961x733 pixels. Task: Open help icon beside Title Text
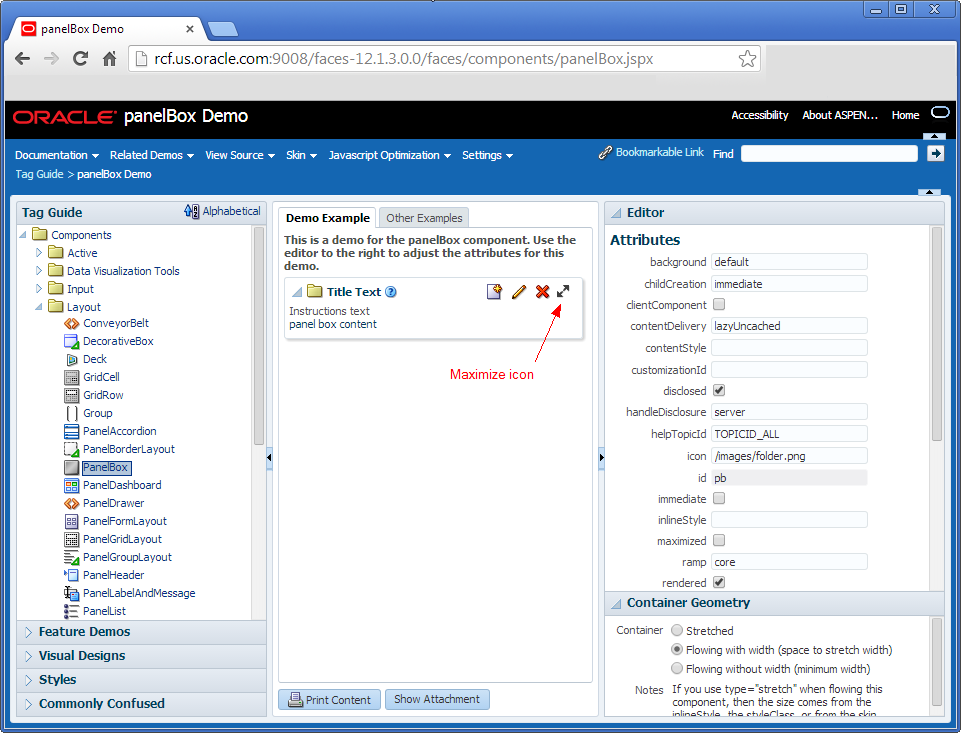point(390,292)
